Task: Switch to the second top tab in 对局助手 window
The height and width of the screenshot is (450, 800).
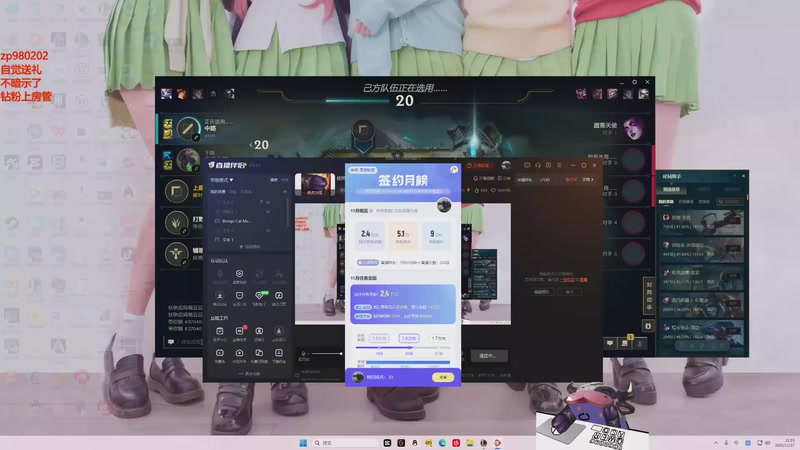Action: coord(704,189)
